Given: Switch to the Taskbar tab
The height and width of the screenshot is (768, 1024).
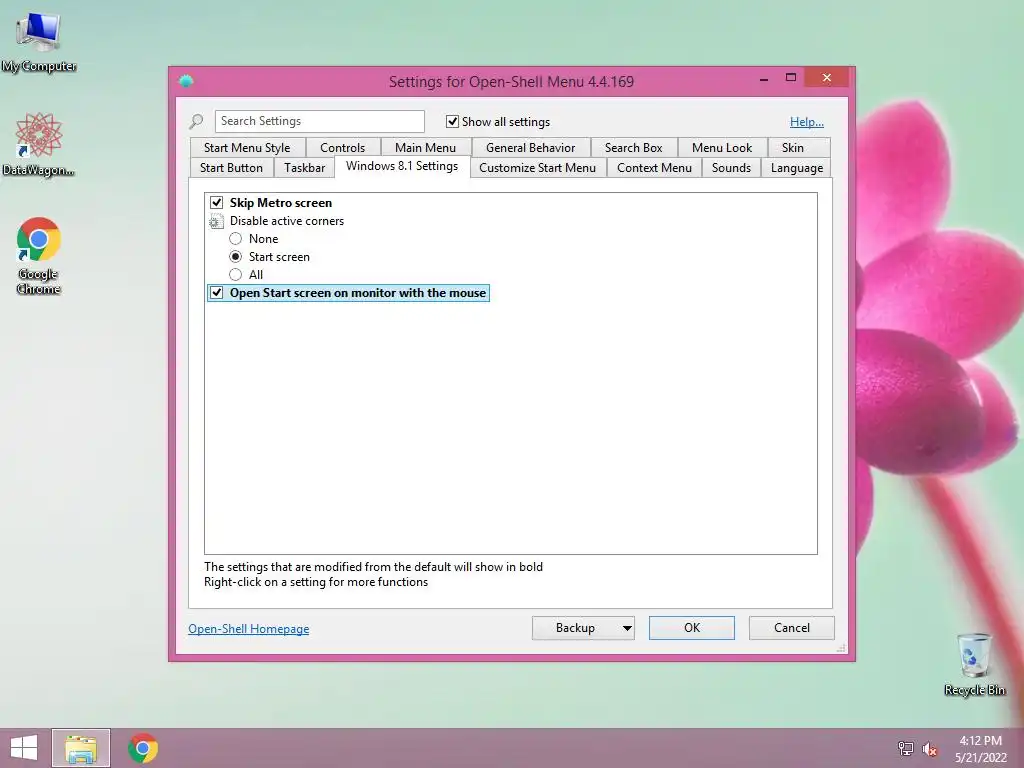Looking at the screenshot, I should [x=304, y=168].
